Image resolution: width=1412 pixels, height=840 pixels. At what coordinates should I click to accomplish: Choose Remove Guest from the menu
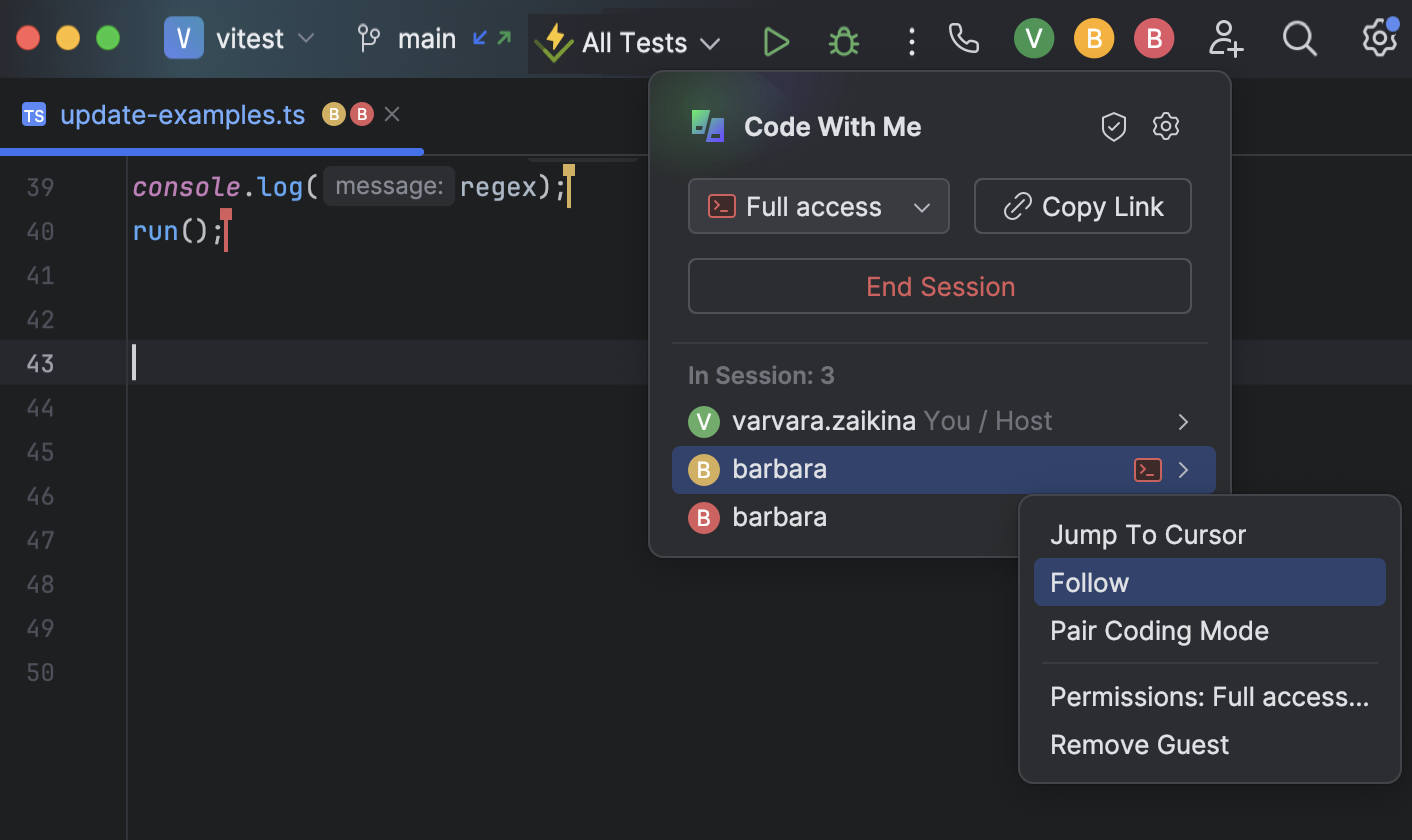(x=1139, y=744)
